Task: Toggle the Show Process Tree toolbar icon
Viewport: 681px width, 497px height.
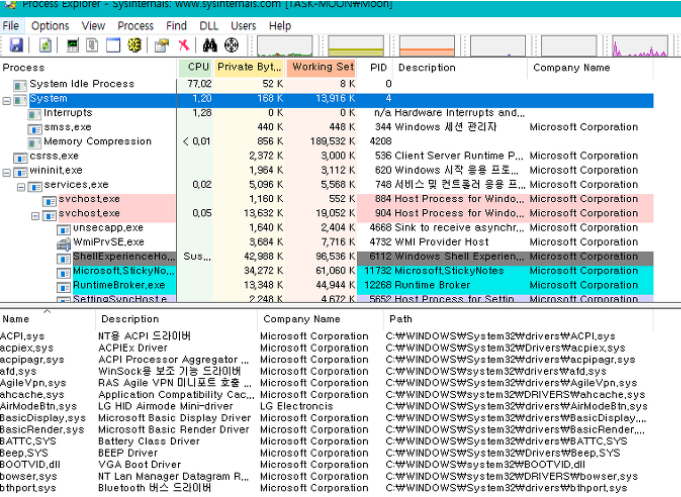Action: click(92, 45)
